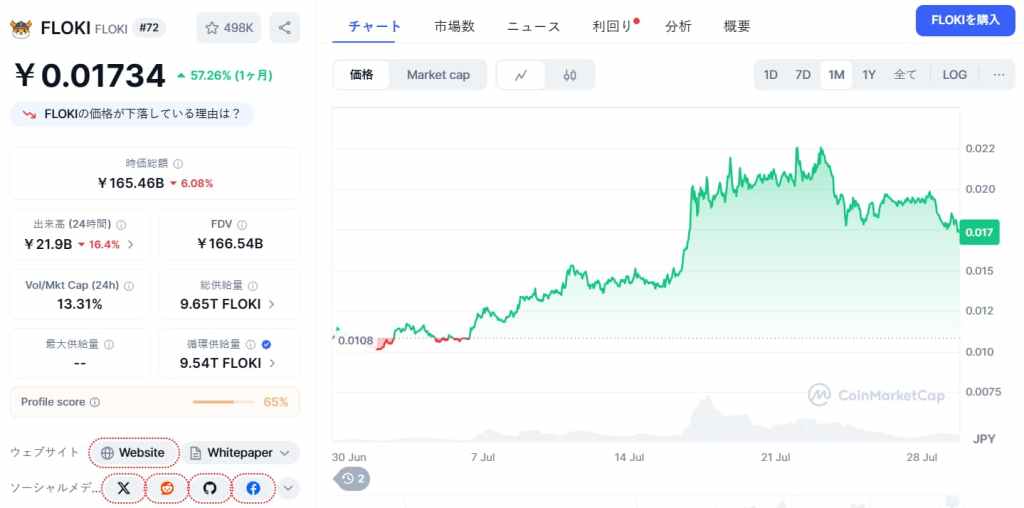Open the chart more options menu
Screen dimensions: 1024x508
pyautogui.click(x=999, y=74)
